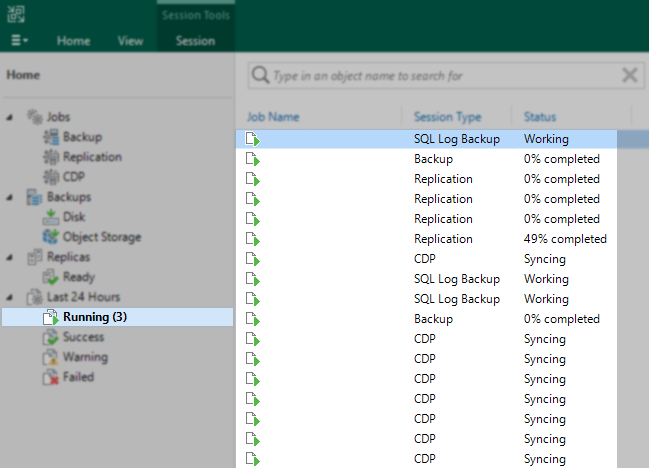The width and height of the screenshot is (649, 468).
Task: Select the first CDP session type cell
Action: click(x=425, y=259)
